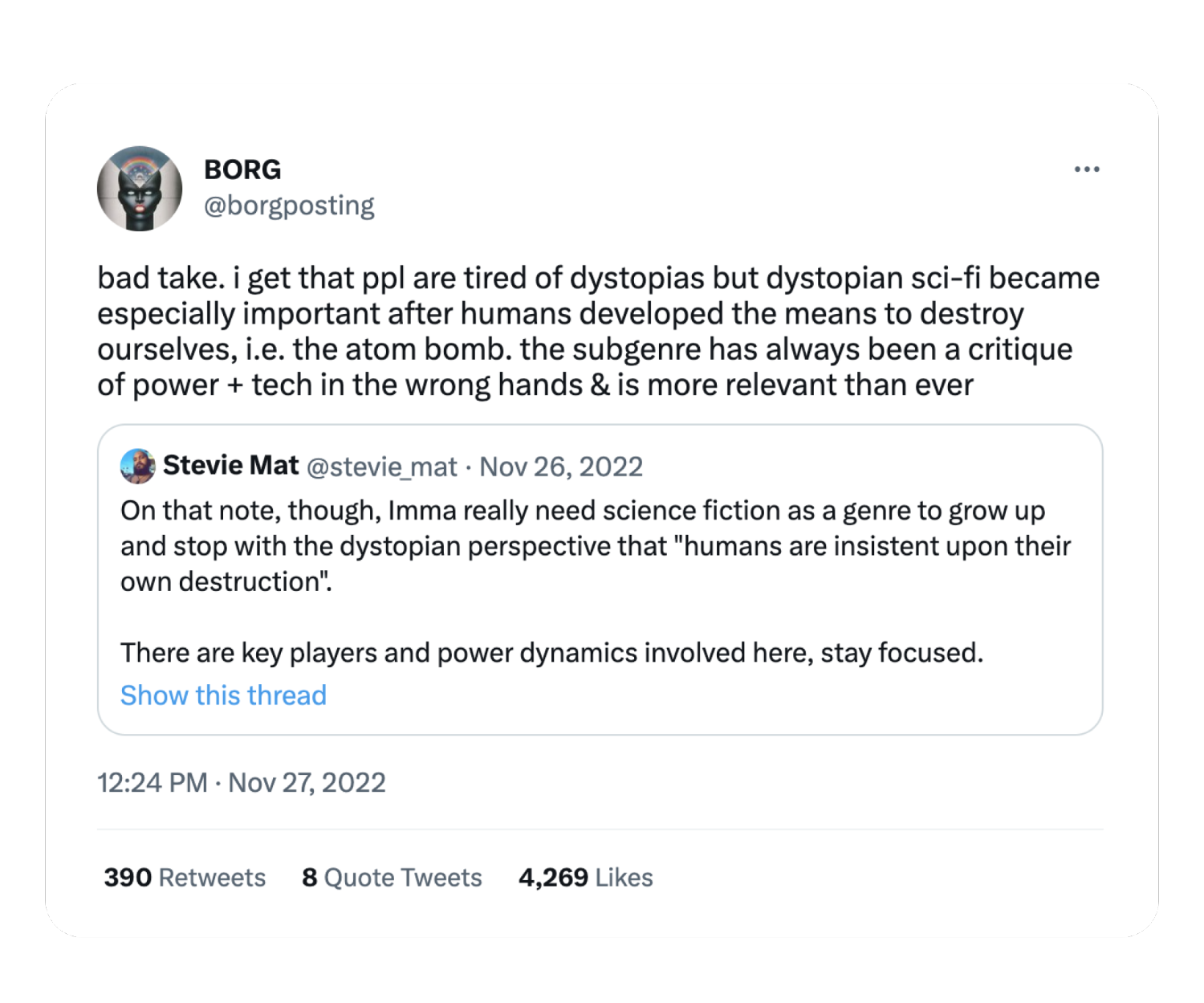Click BORG's profile avatar picture

(140, 189)
